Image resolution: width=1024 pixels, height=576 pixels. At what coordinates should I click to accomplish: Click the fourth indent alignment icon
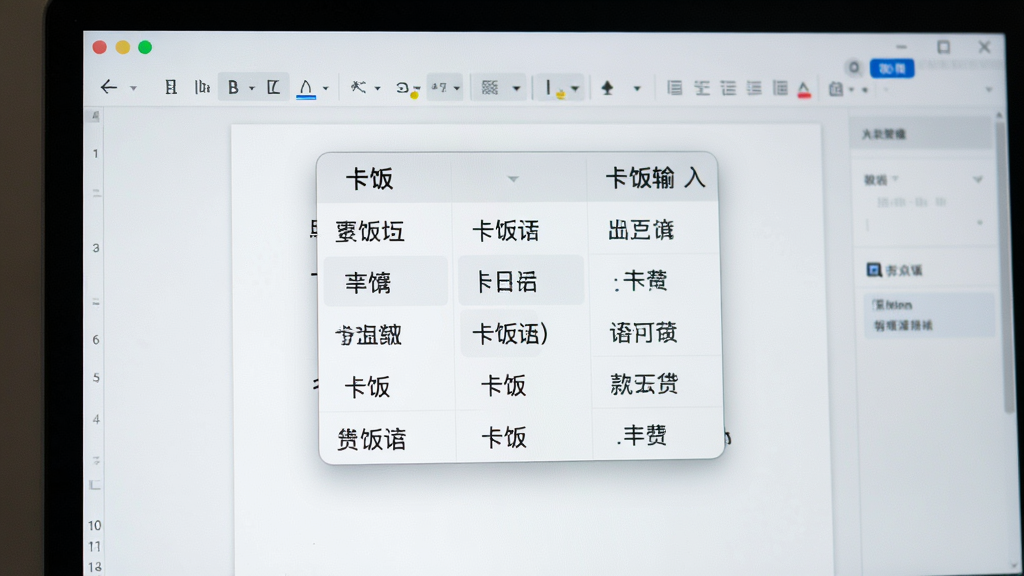754,88
